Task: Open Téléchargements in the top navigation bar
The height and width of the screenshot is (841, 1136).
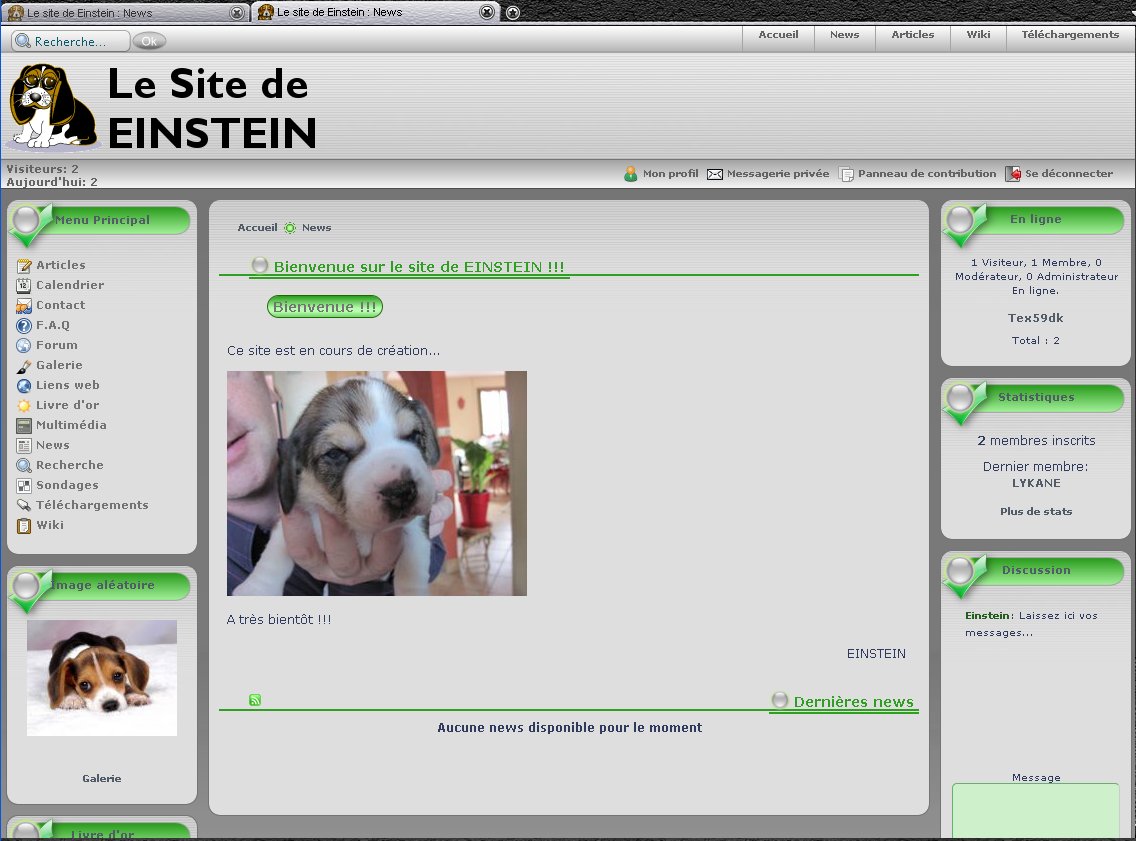Action: 1070,35
